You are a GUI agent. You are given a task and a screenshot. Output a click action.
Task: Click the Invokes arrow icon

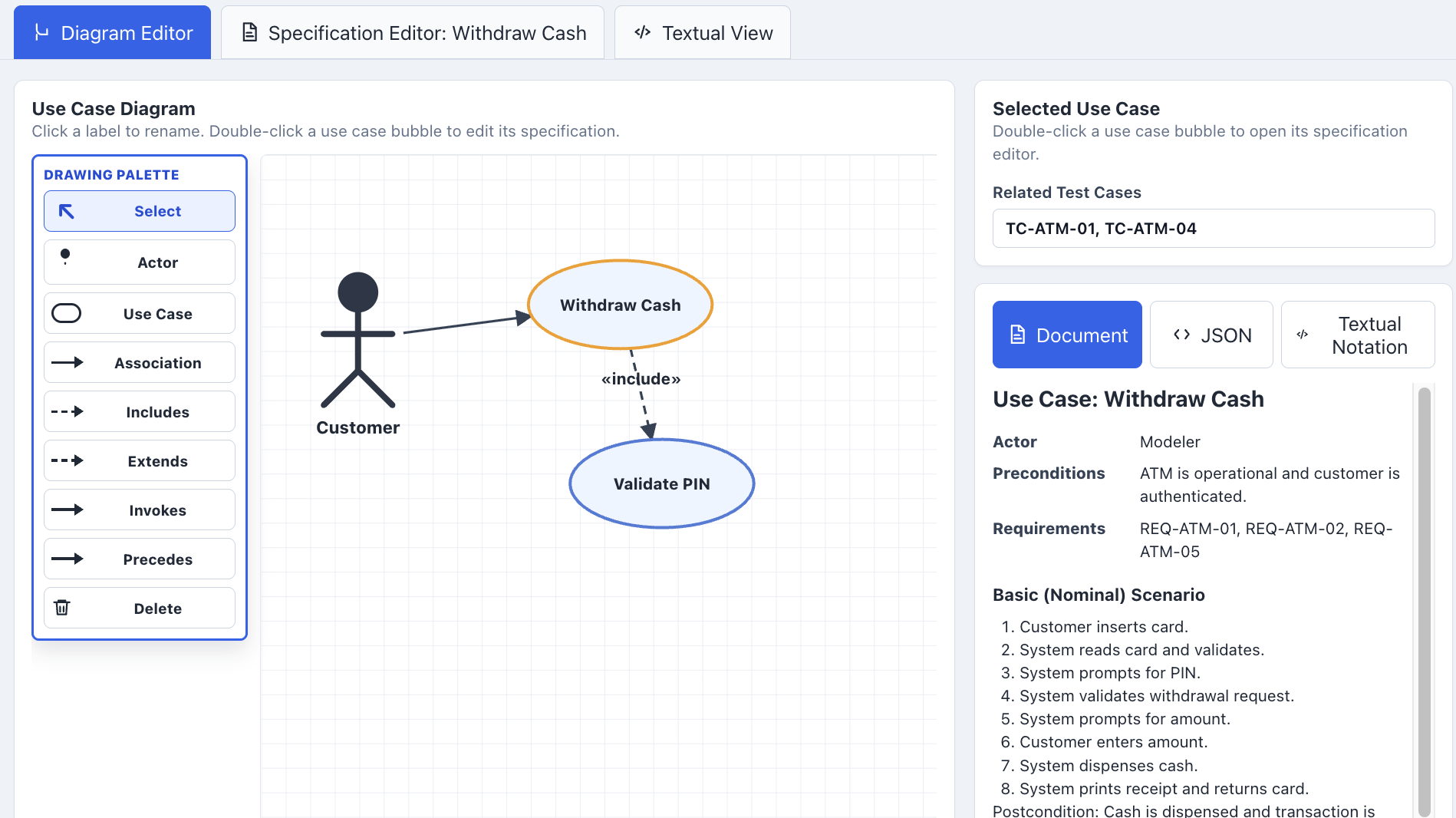[67, 510]
